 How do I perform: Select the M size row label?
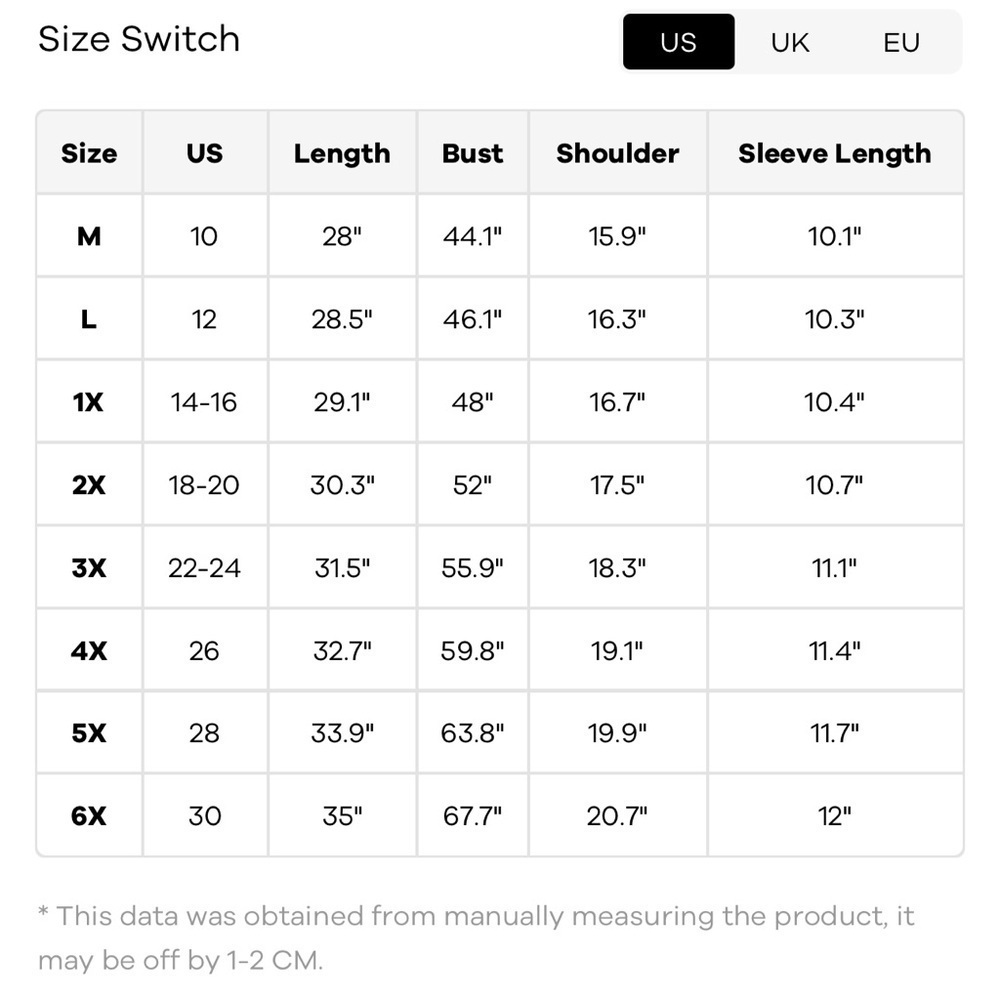(89, 236)
